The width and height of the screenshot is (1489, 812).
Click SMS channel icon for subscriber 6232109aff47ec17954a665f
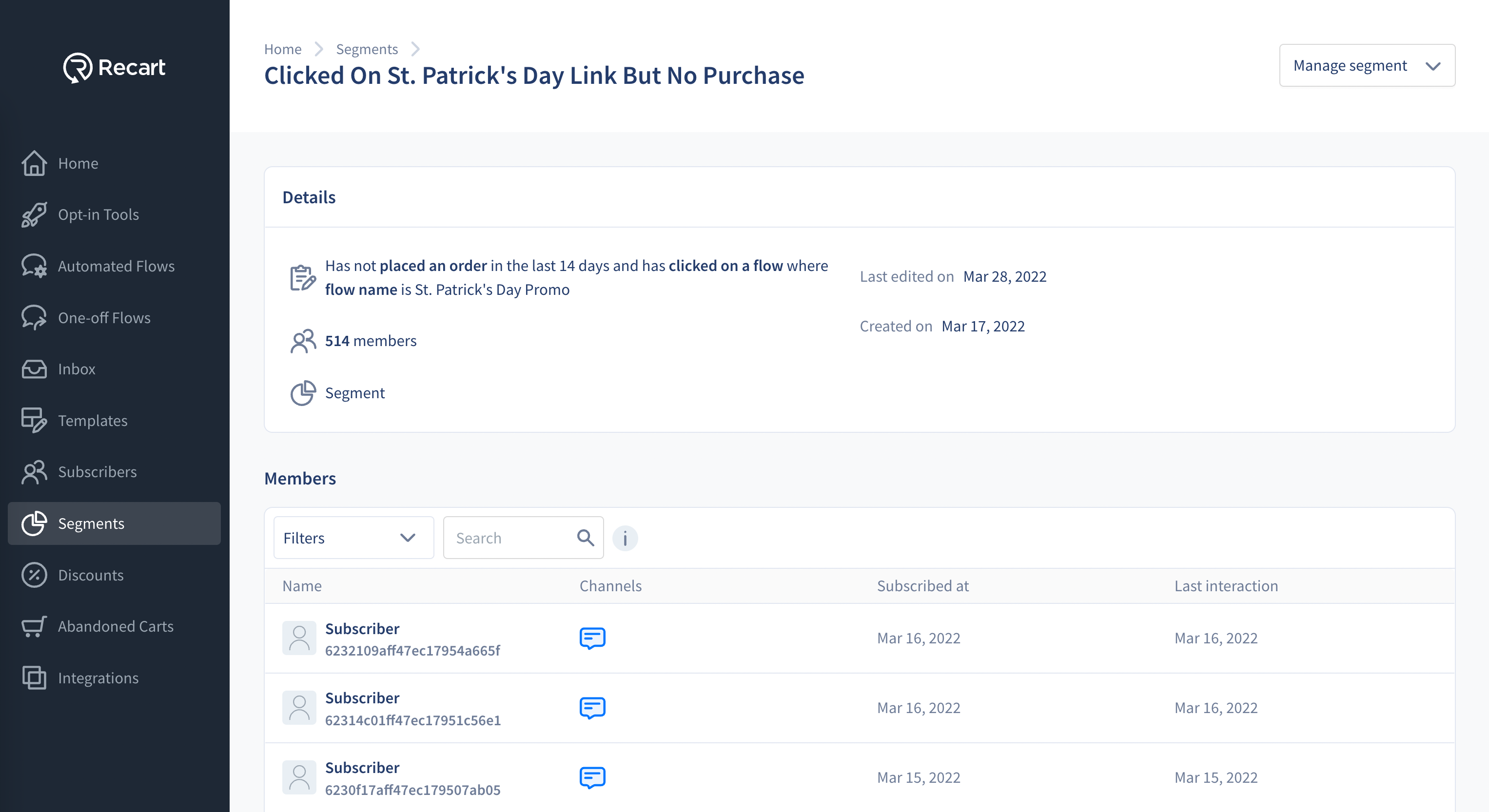tap(592, 638)
